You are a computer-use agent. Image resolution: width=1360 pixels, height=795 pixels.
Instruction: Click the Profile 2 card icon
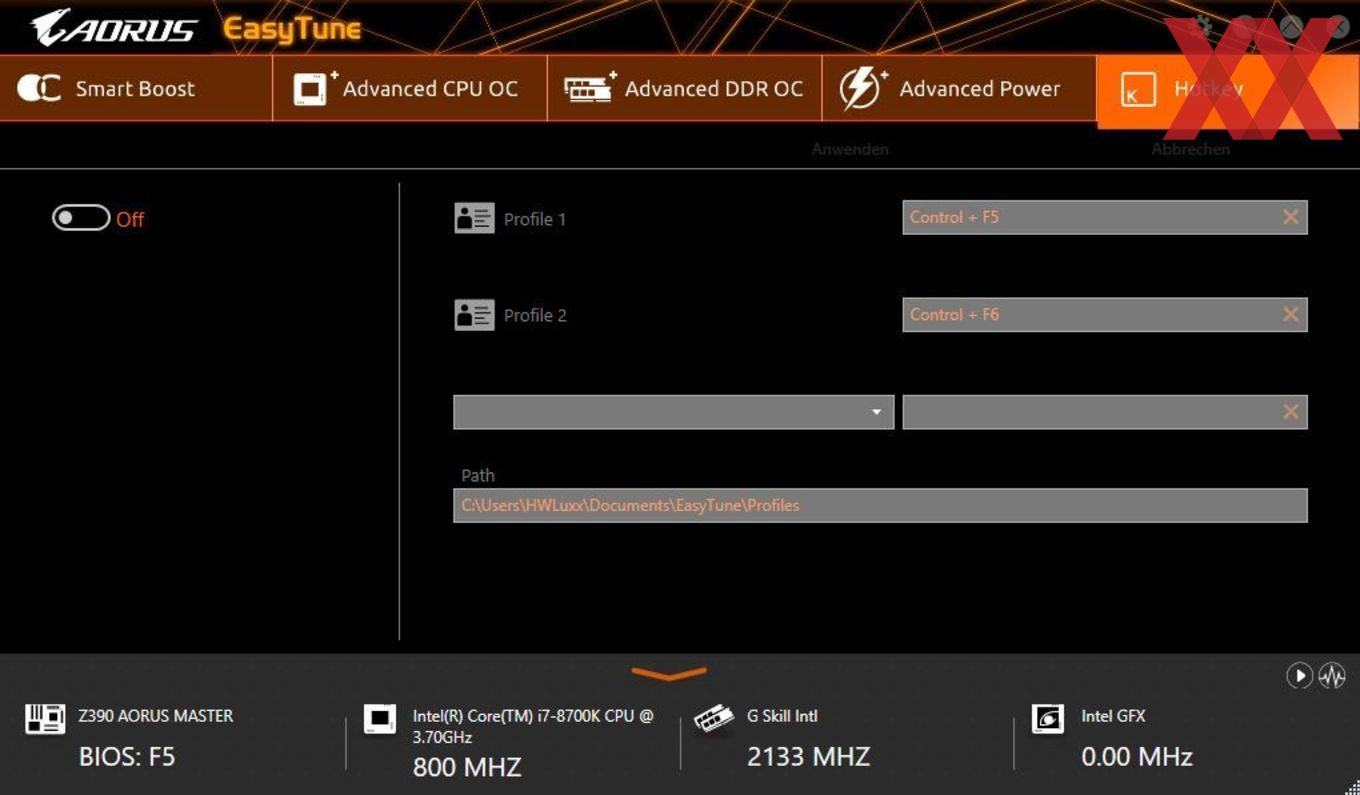click(474, 315)
